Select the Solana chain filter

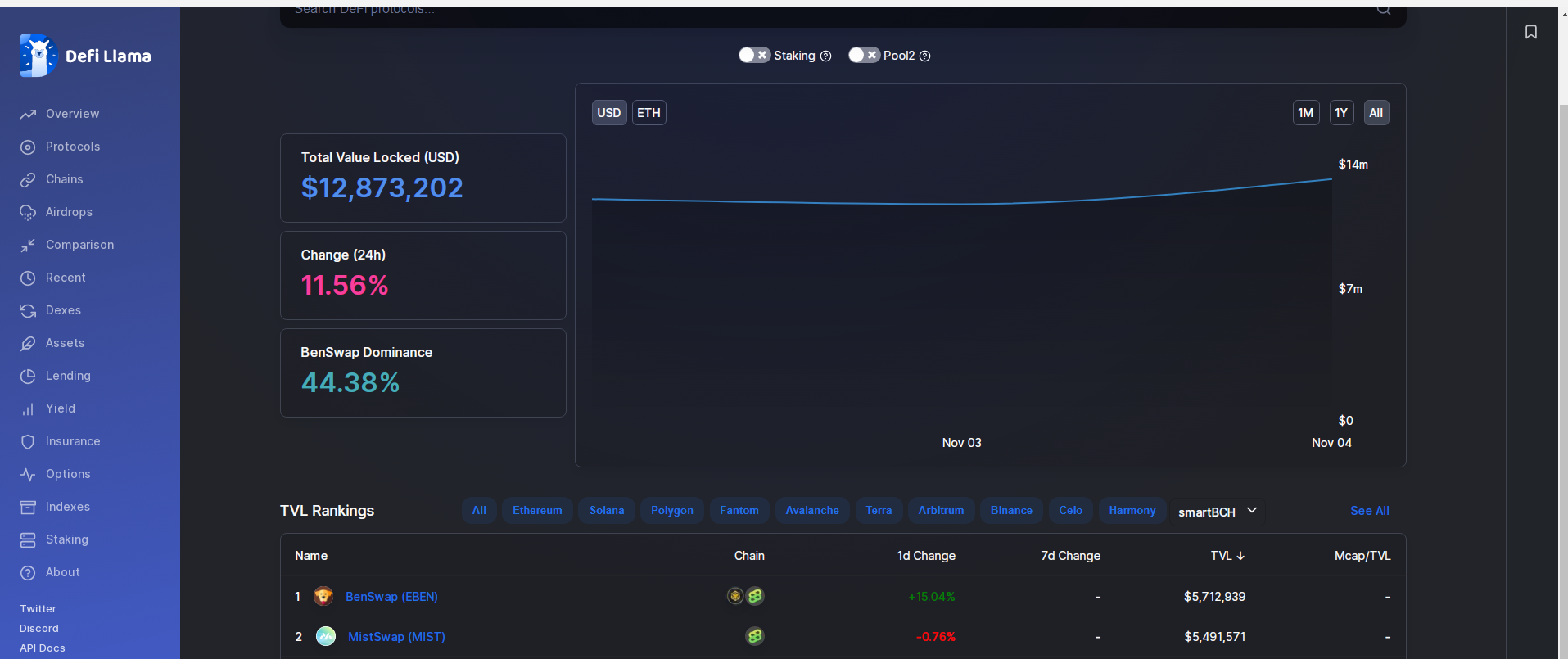607,510
